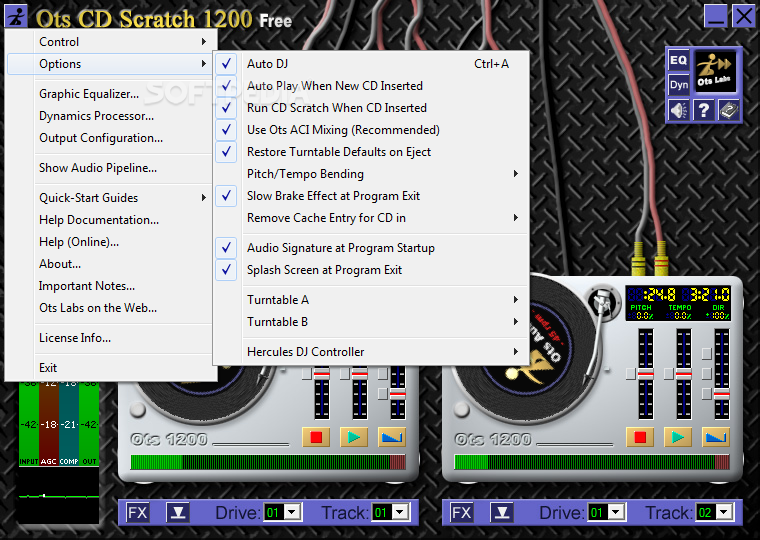
Task: Toggle Audio Signature at Program Startup
Action: pyautogui.click(x=371, y=248)
